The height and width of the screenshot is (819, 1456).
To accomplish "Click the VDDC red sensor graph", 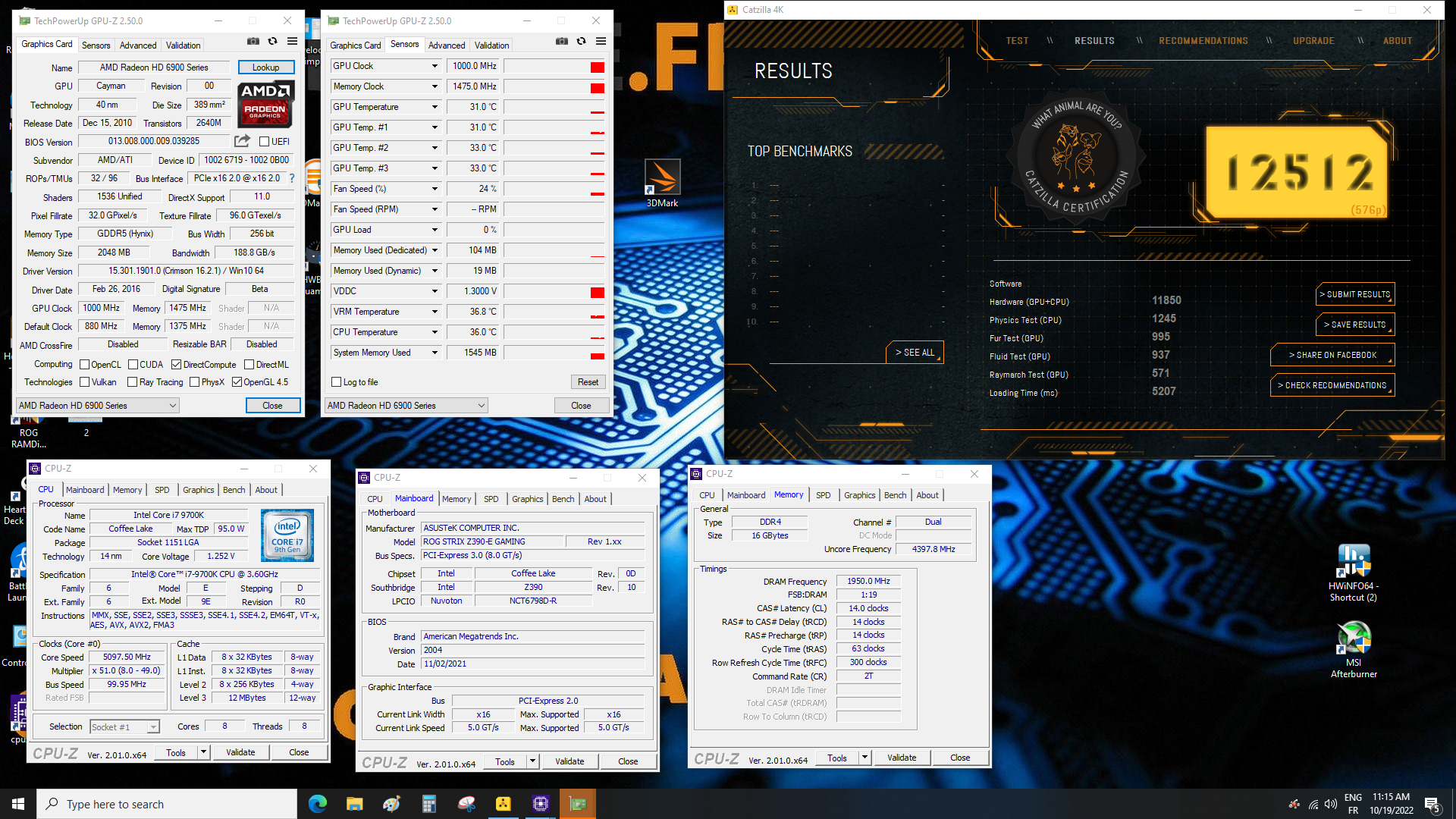I will tap(554, 292).
